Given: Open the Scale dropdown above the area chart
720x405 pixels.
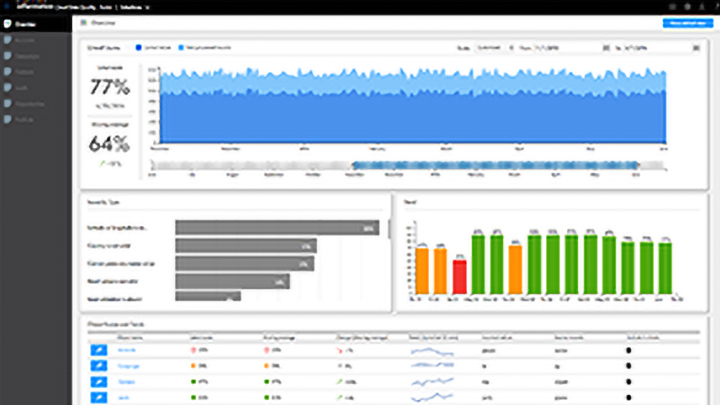Looking at the screenshot, I should [494, 48].
